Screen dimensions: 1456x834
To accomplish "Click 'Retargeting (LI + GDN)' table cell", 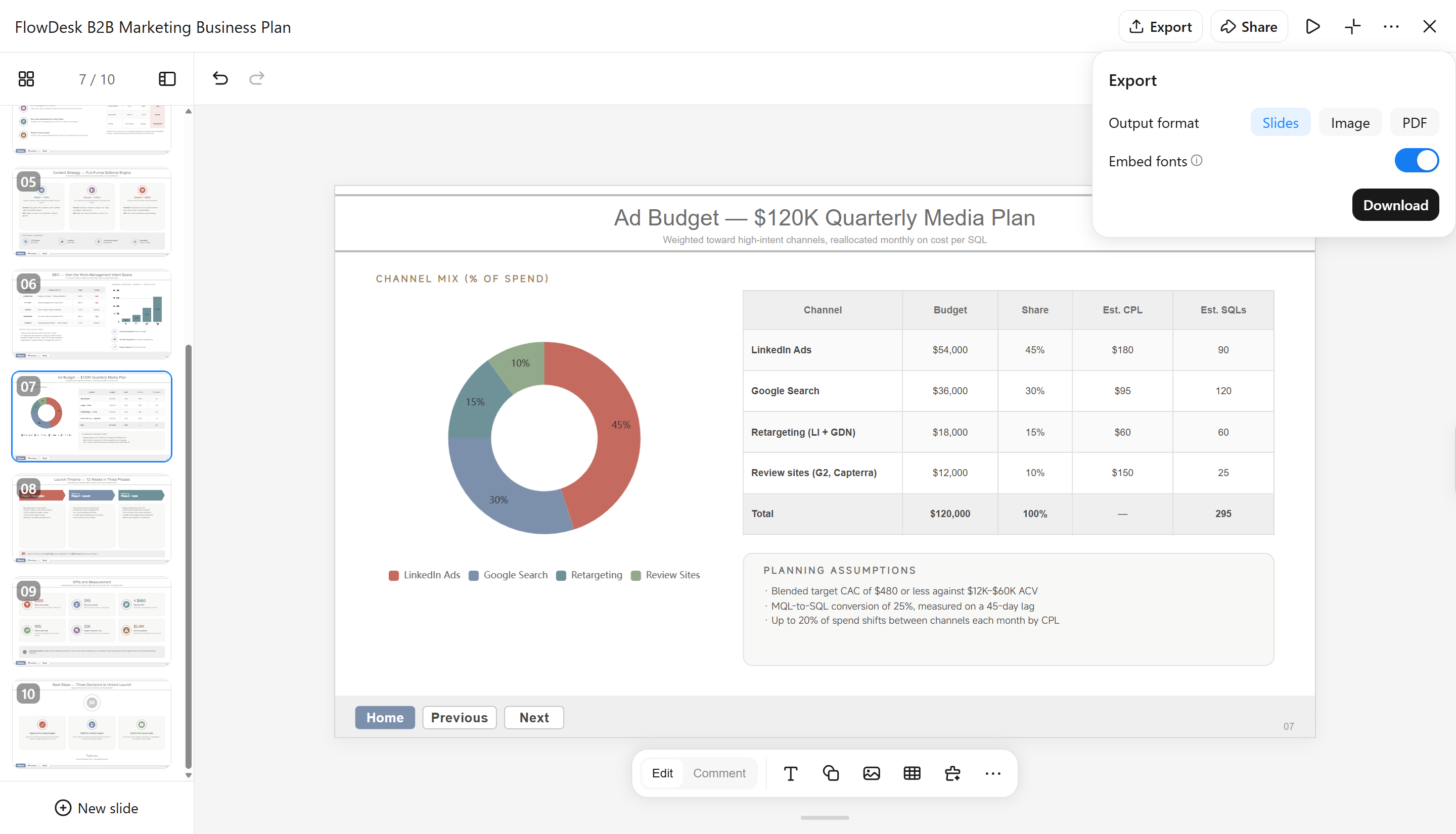I will click(823, 432).
